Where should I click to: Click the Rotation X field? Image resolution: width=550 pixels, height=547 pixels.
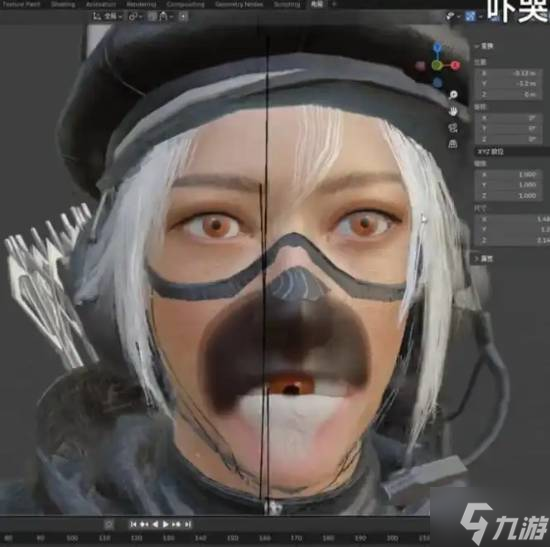[508, 118]
